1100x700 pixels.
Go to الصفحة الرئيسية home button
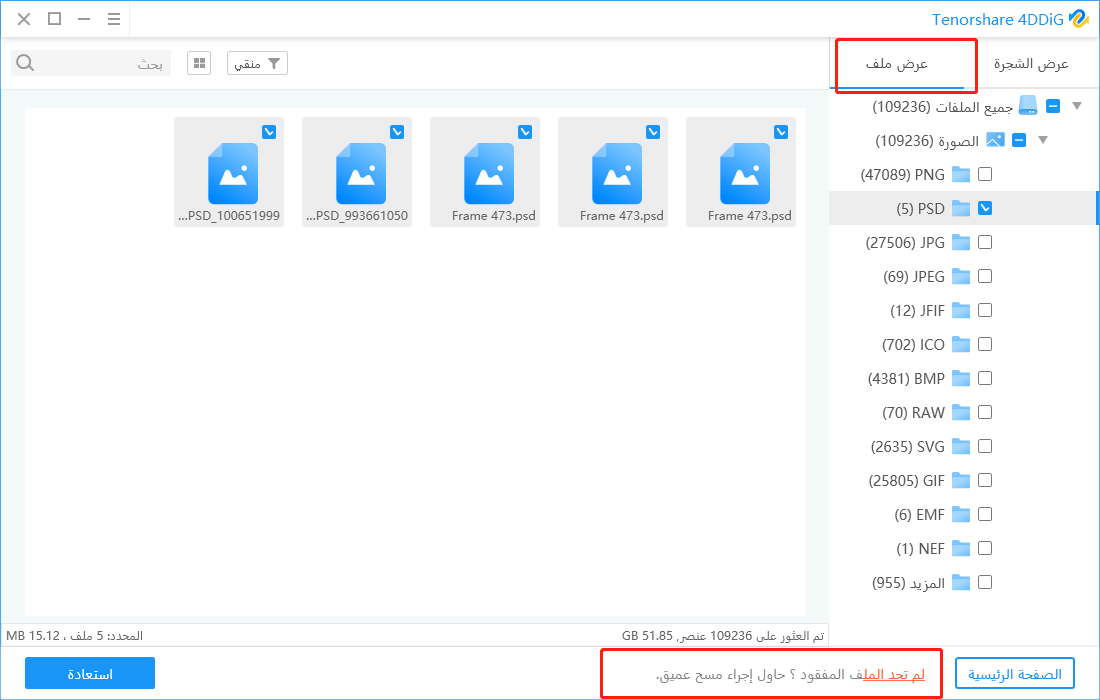point(1015,674)
